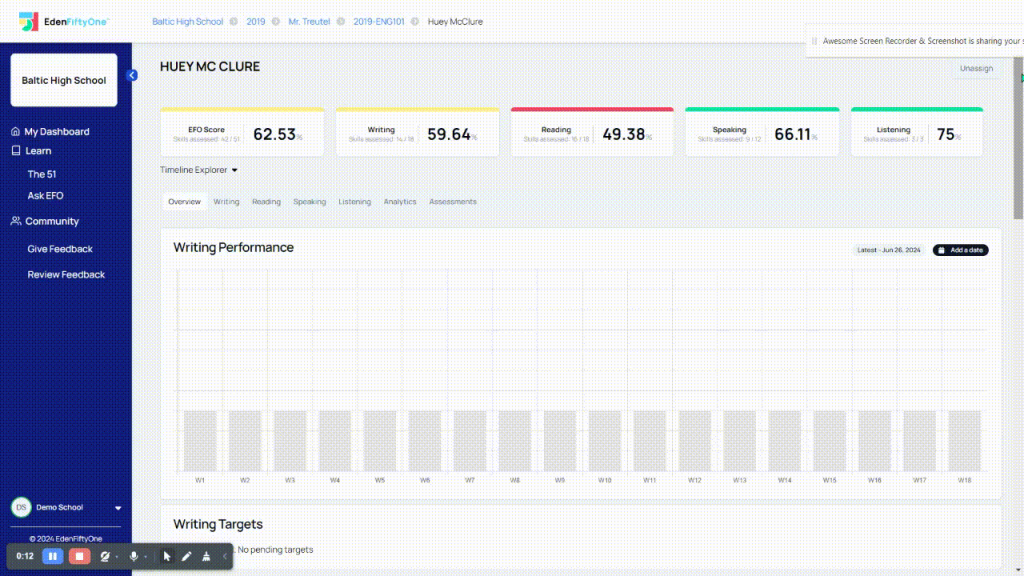Click the My Dashboard home icon
1024x576 pixels.
point(15,132)
